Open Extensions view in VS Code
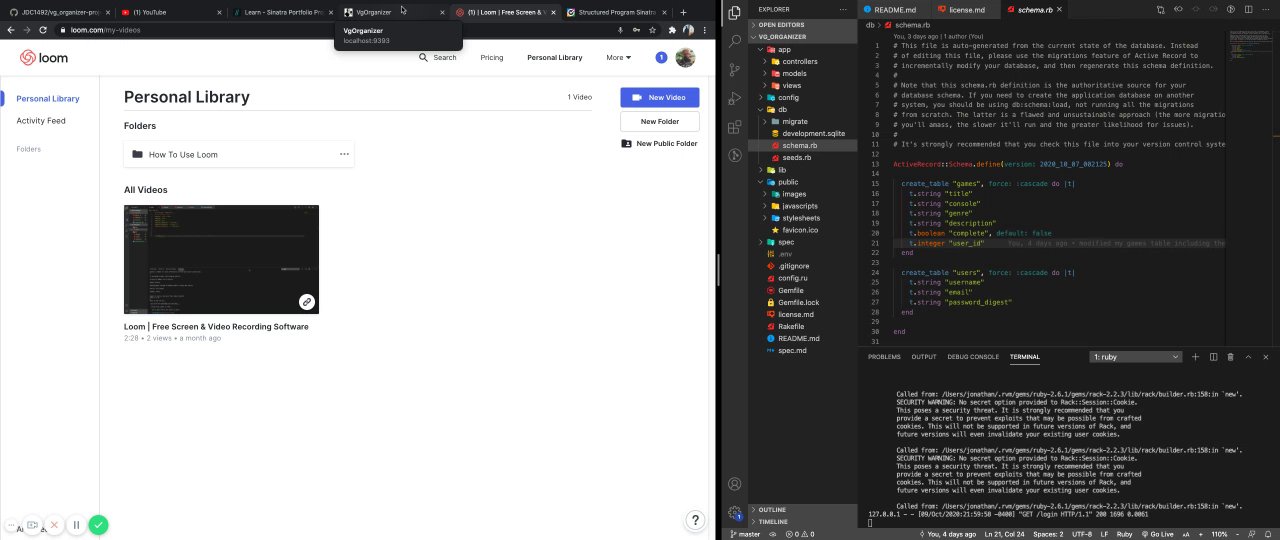1280x540 pixels. tap(735, 126)
